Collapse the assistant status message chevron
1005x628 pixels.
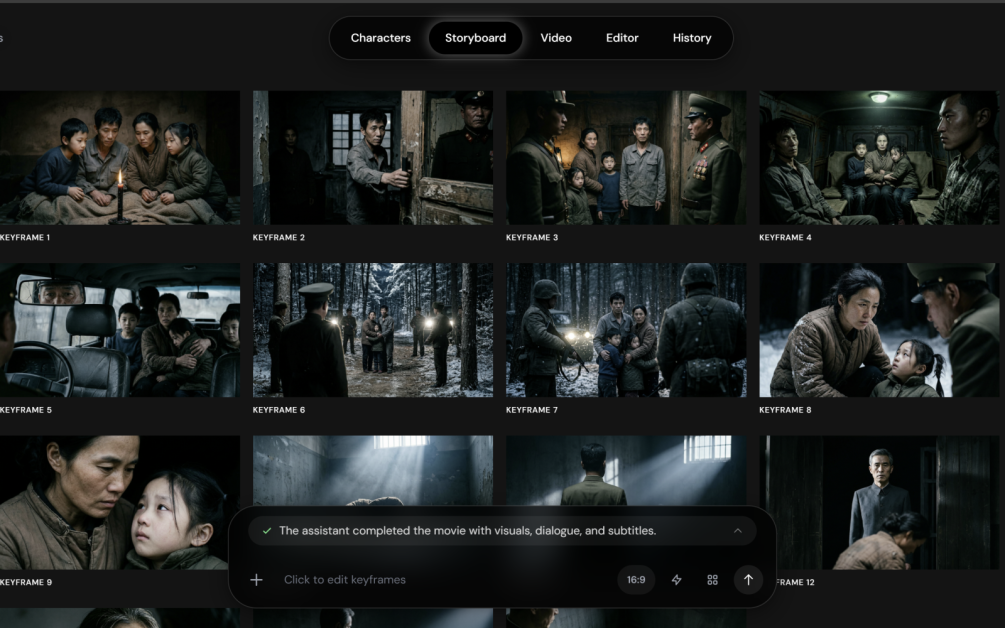(738, 531)
